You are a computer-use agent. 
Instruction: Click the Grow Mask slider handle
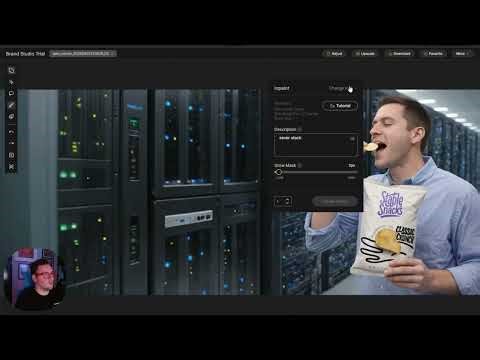click(x=279, y=172)
